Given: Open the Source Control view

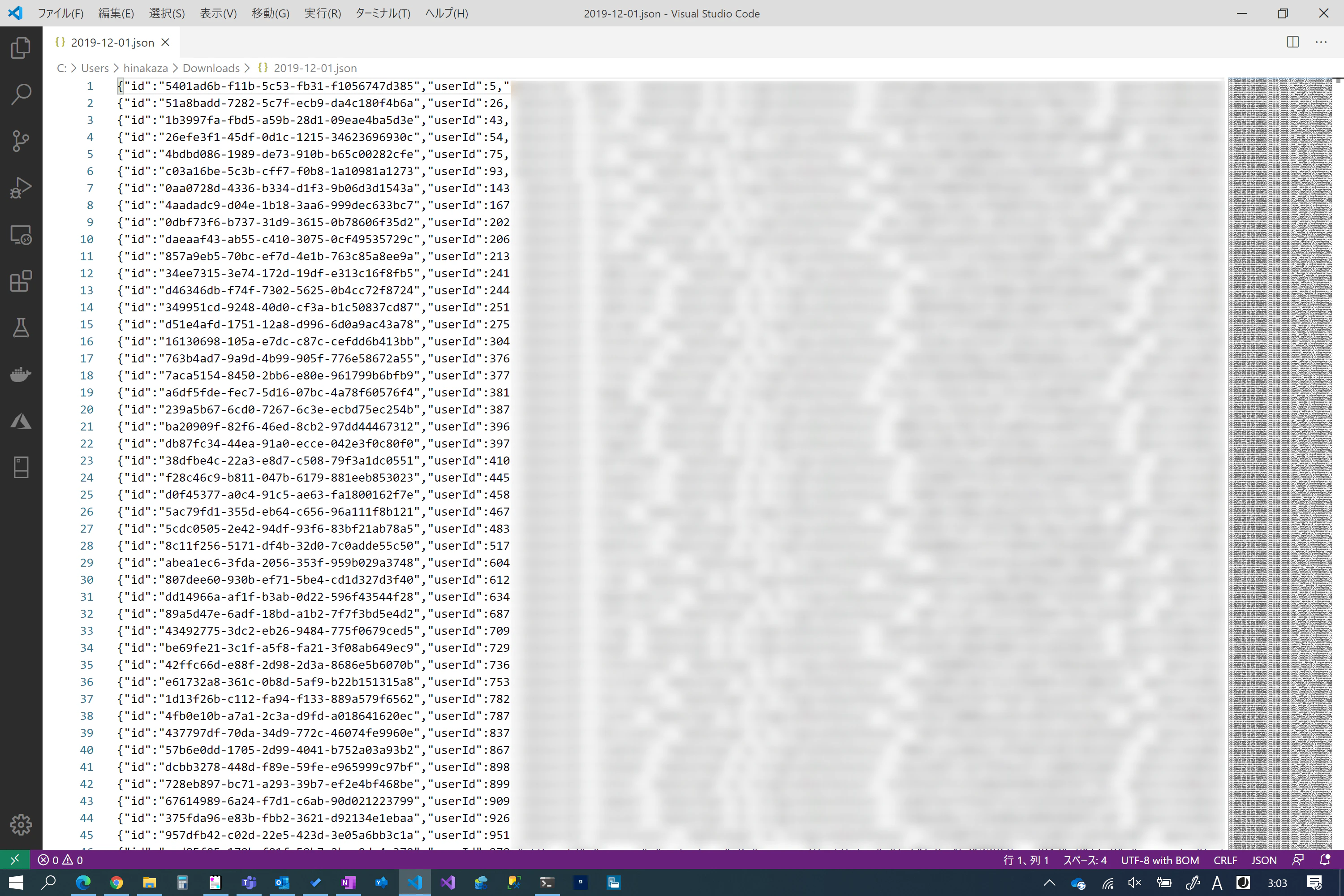Looking at the screenshot, I should (x=21, y=141).
